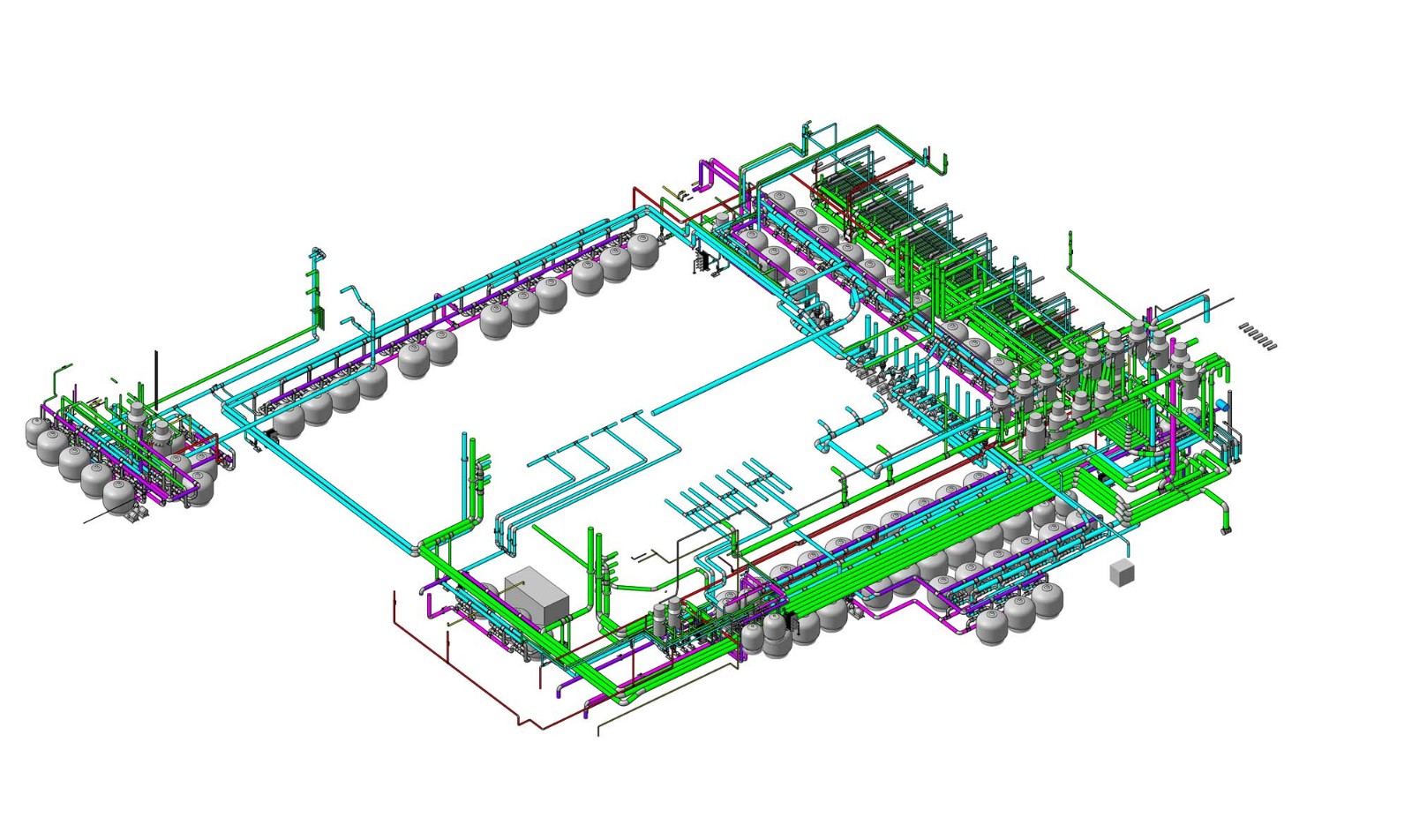
Task: Click the leftmost gray filter tank
Action: (40, 432)
